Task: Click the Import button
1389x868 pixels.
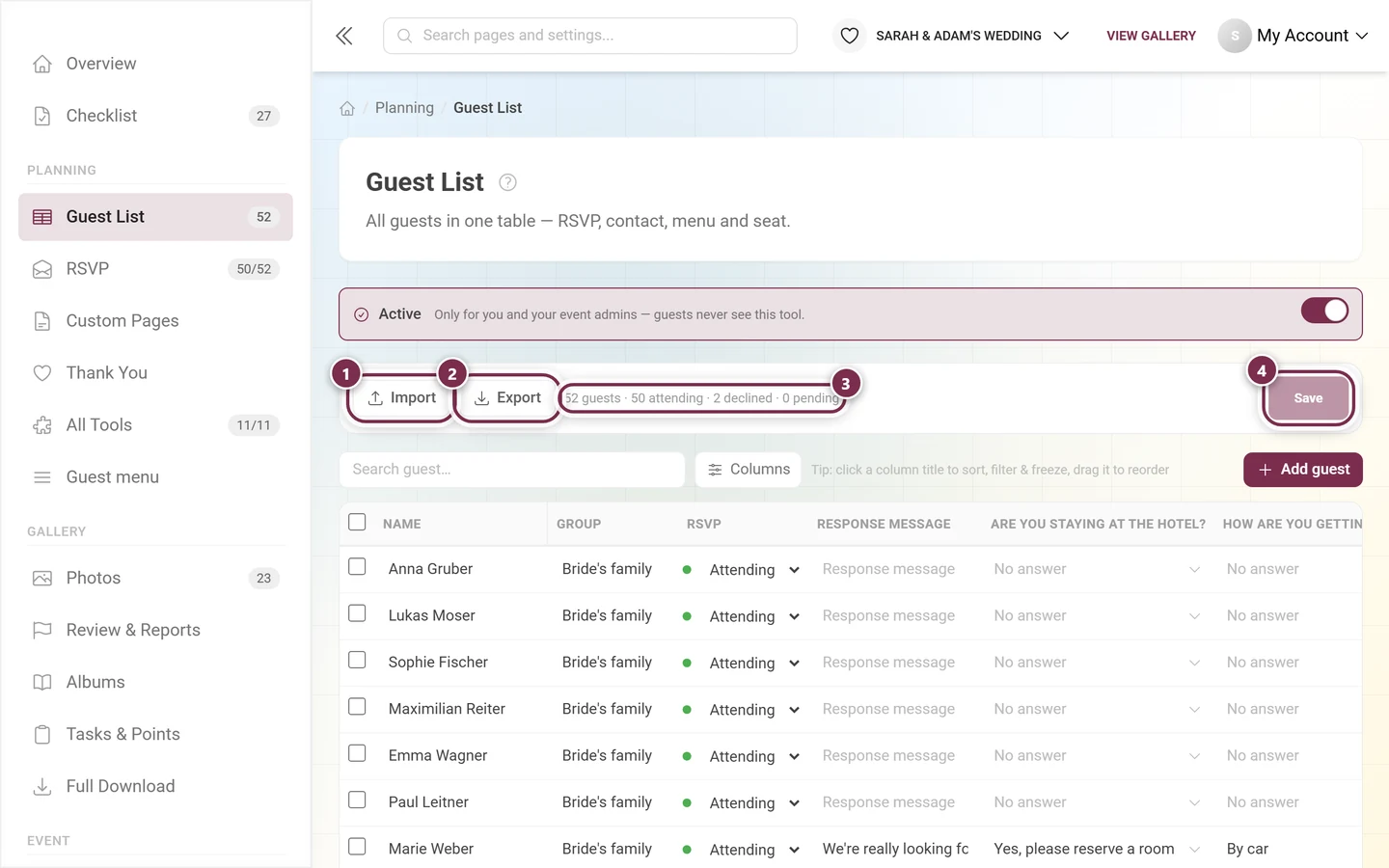Action: point(401,398)
